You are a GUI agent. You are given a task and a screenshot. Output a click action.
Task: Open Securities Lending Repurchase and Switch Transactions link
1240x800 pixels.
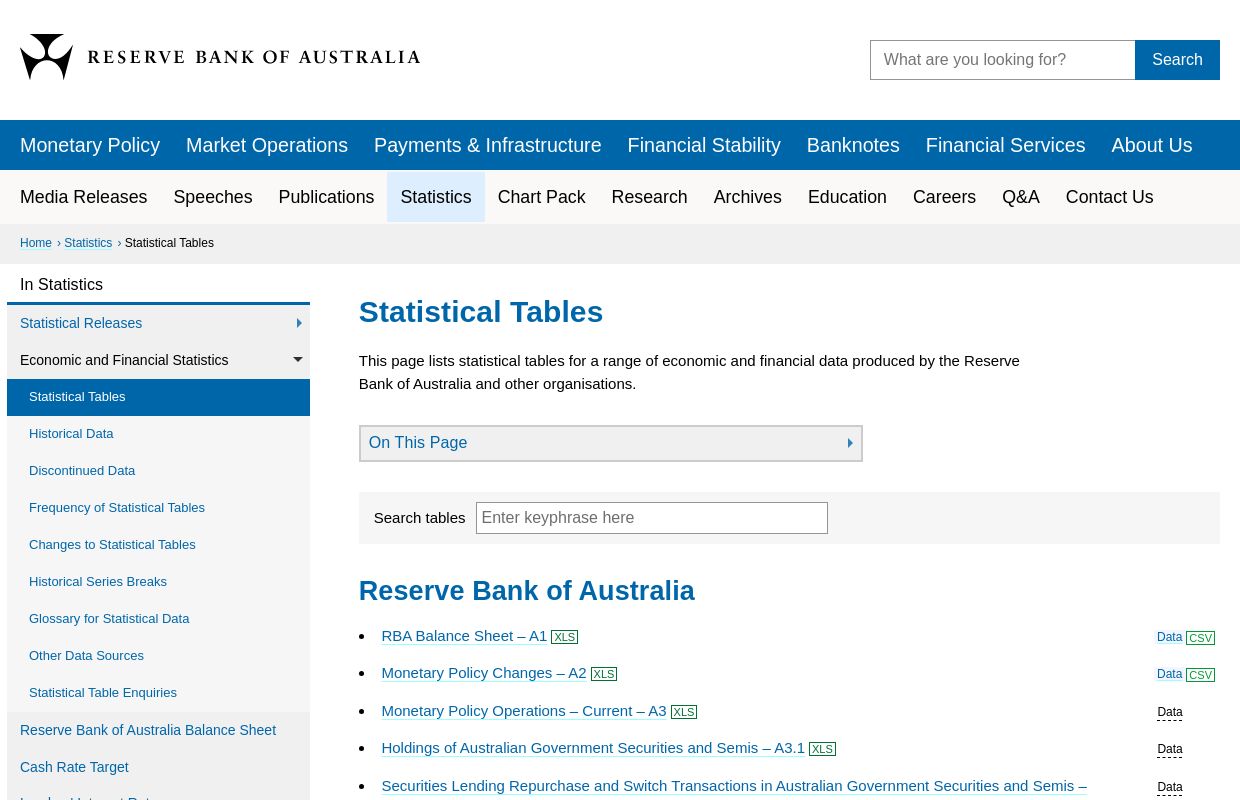[x=734, y=786]
